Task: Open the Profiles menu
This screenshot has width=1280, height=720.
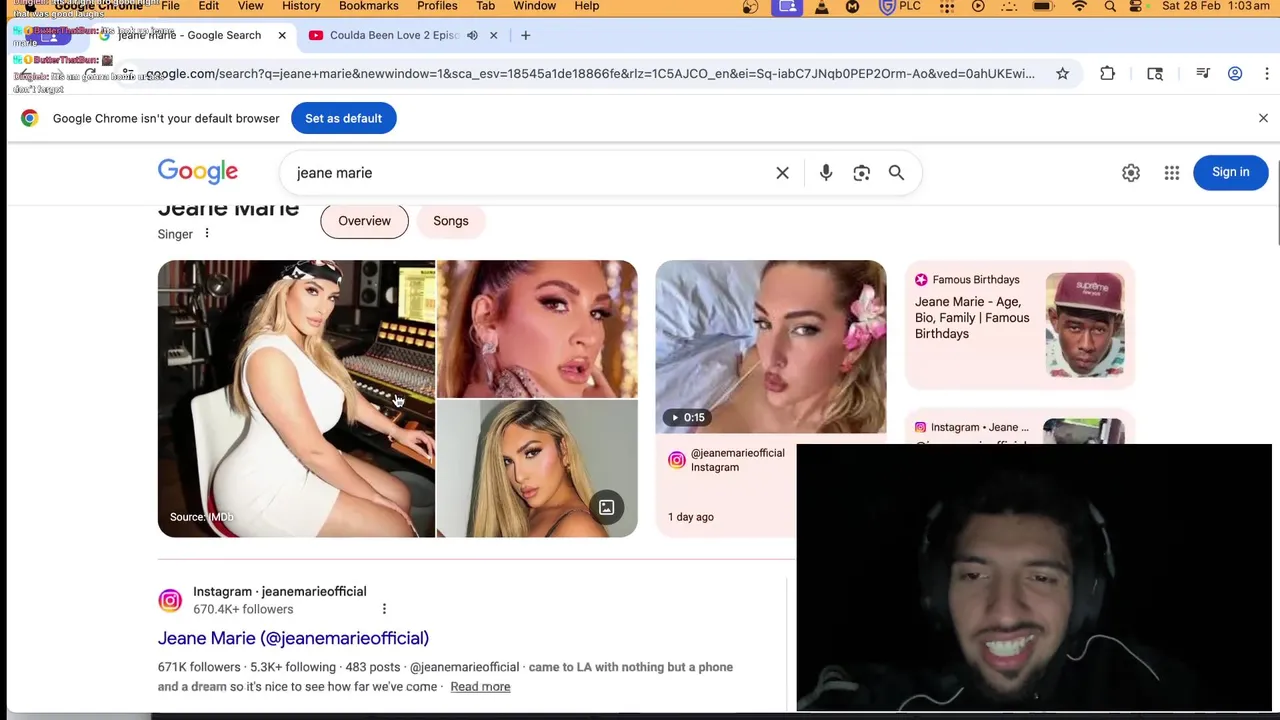Action: (437, 6)
